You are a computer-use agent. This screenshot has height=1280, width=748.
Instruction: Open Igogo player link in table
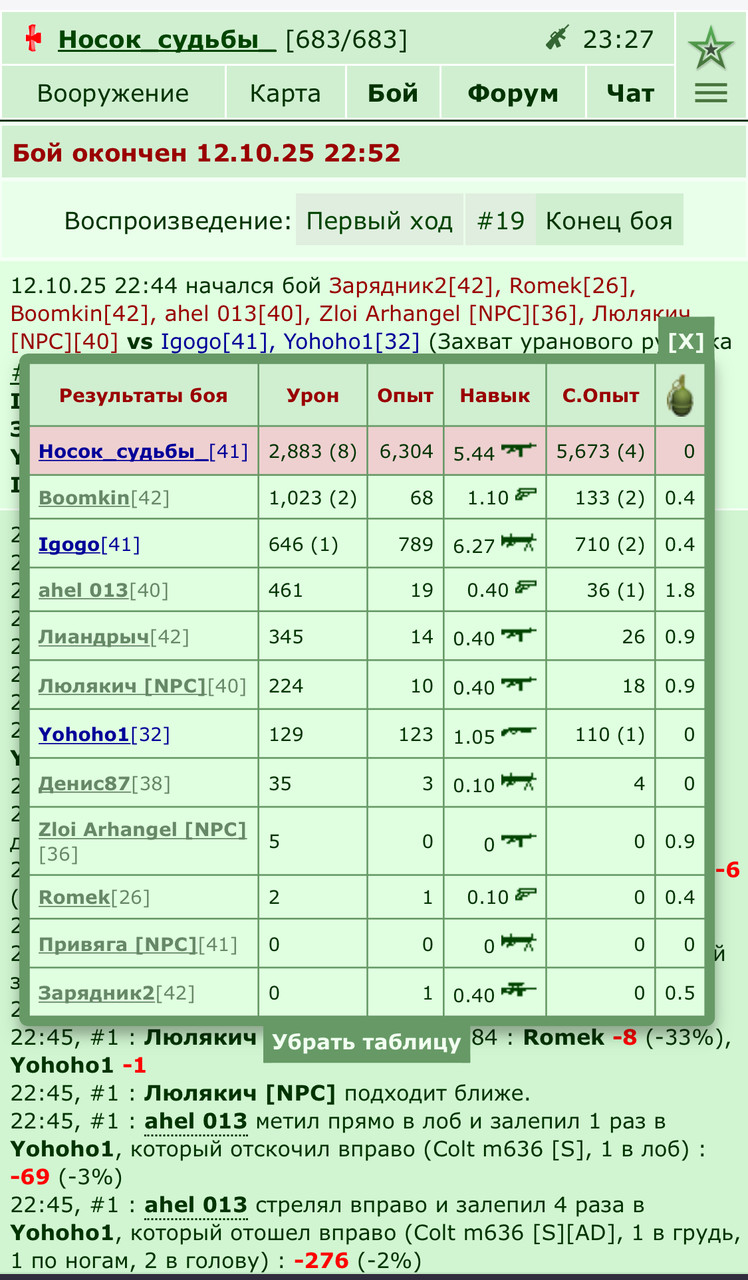pyautogui.click(x=69, y=544)
